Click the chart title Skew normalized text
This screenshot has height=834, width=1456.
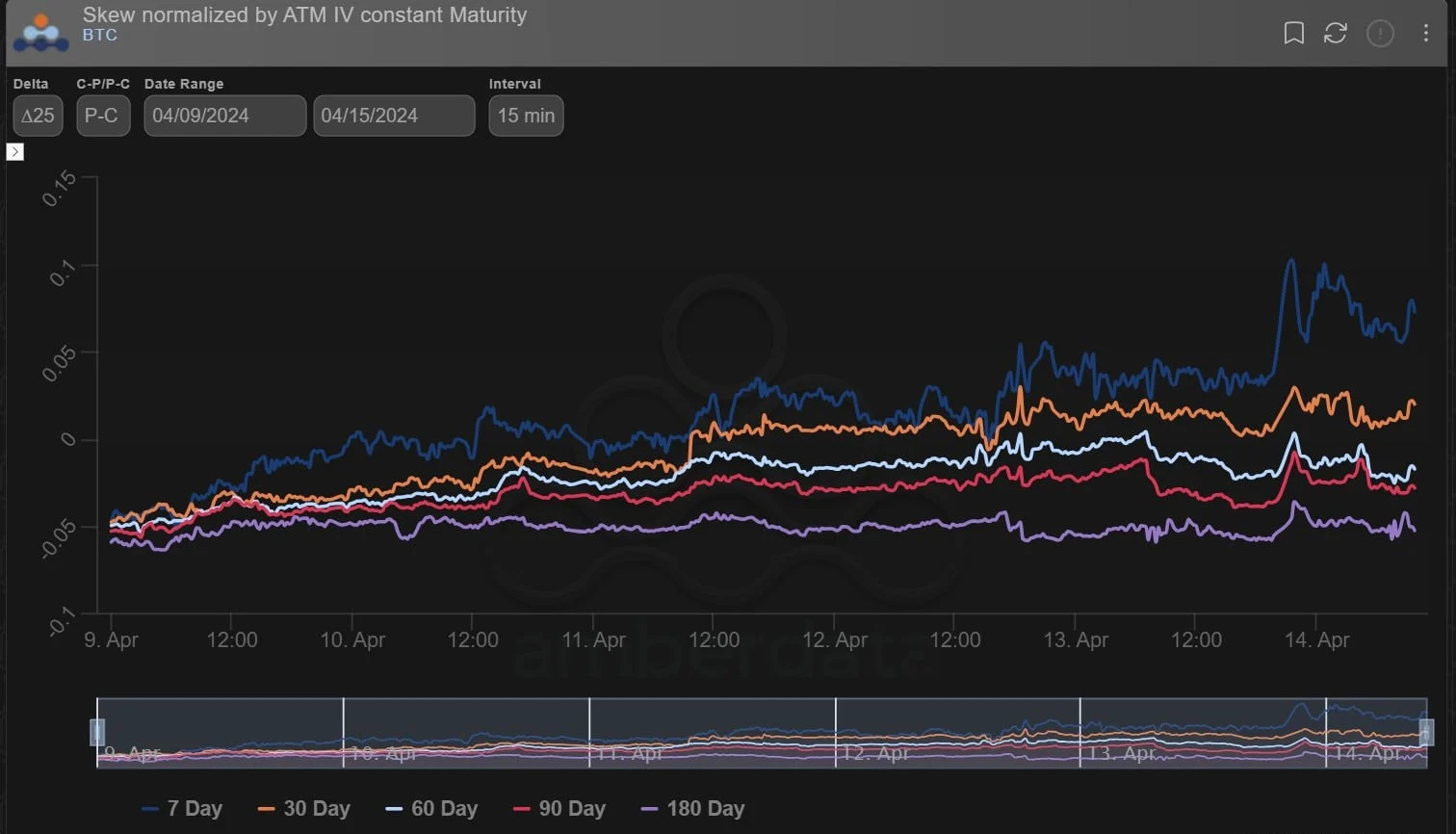(304, 15)
